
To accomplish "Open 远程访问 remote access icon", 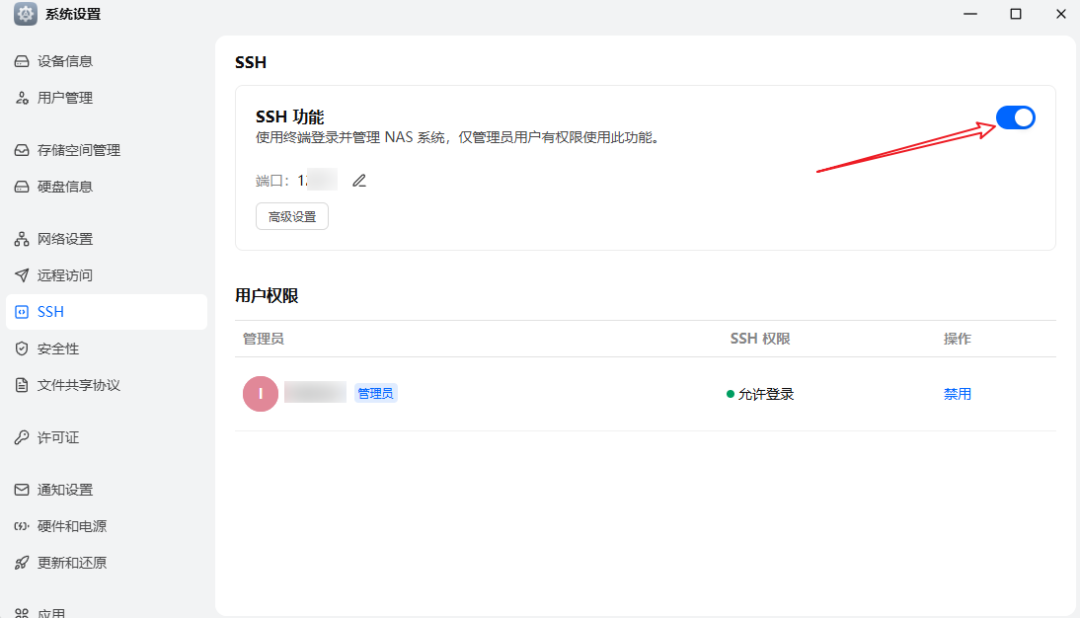I will [x=22, y=275].
